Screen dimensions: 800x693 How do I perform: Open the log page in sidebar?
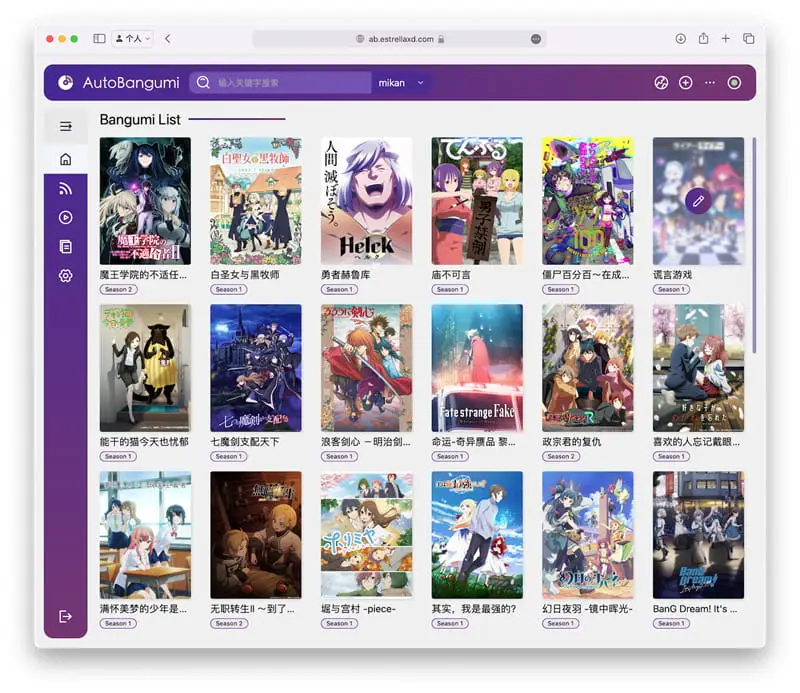[65, 246]
